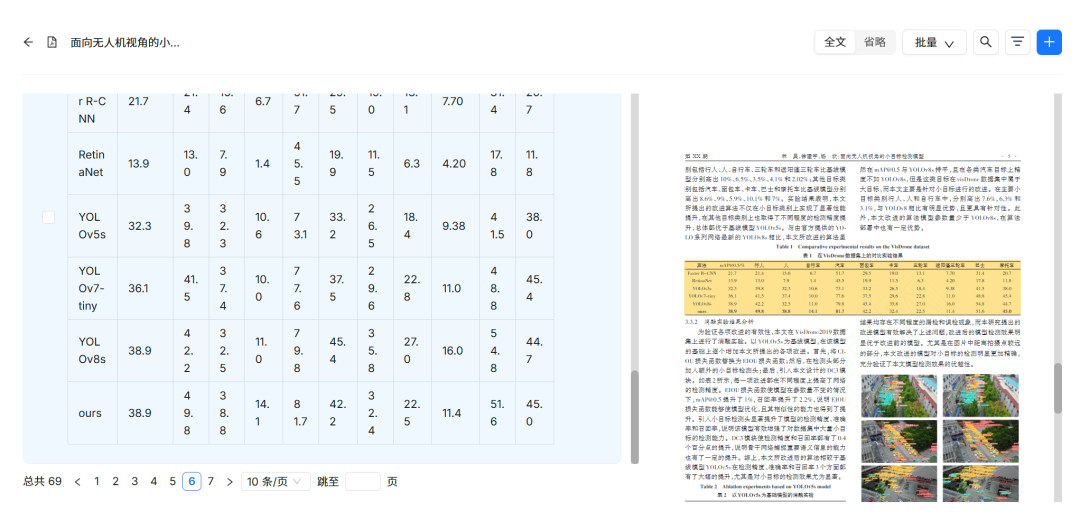
Task: Click the PDF preview scrollbar thumb
Action: click(1059, 388)
